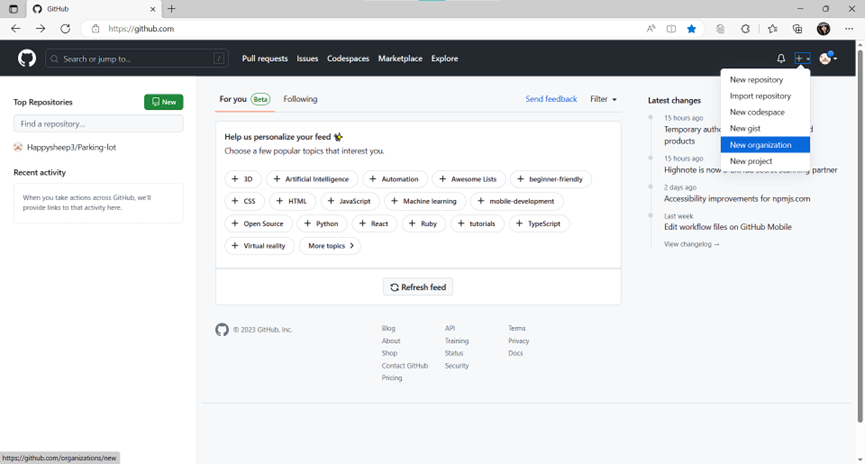
Task: Go back with browser back arrow
Action: tap(15, 28)
